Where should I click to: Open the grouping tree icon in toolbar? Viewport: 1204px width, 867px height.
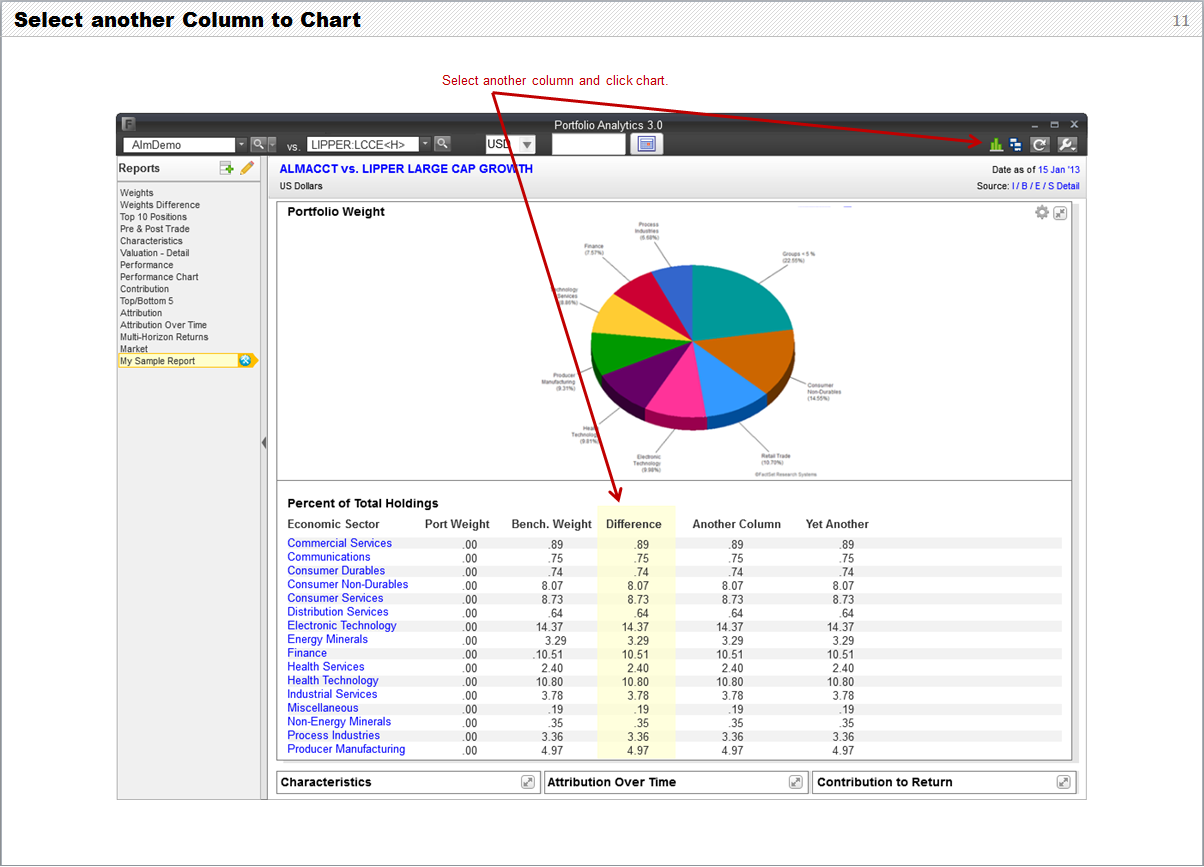[x=1016, y=144]
